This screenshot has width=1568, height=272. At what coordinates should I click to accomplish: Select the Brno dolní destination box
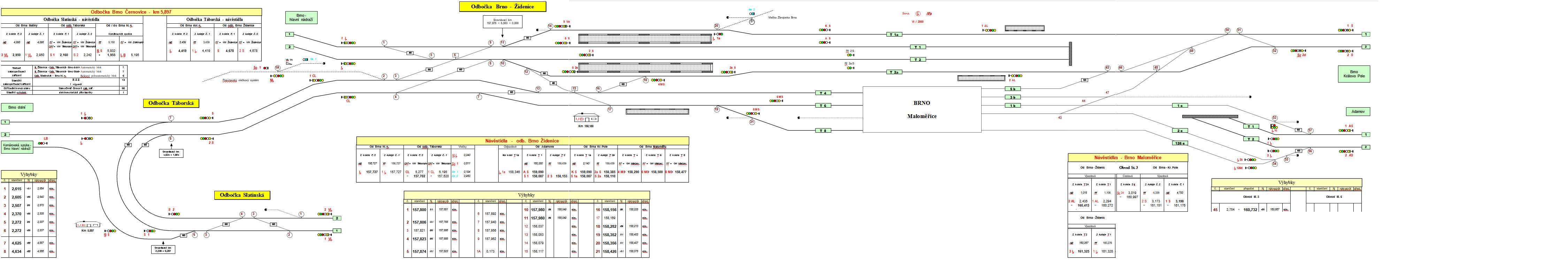click(x=16, y=108)
